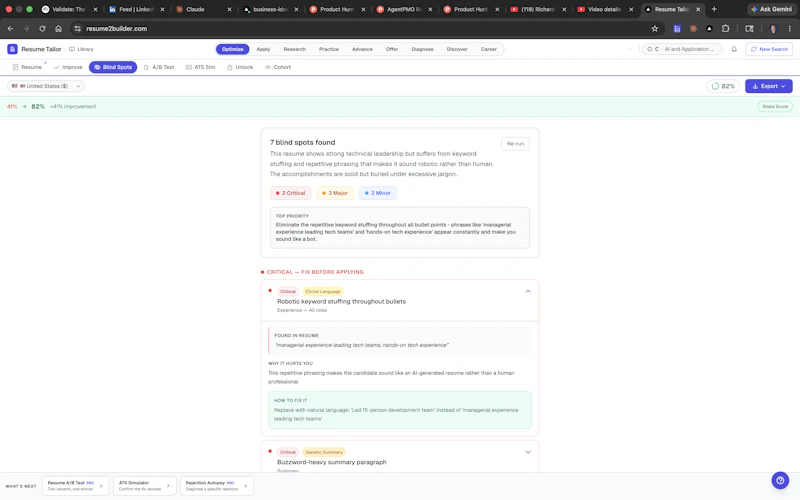The image size is (800, 500).
Task: Filter by 2 Critical badge
Action: tap(290, 193)
